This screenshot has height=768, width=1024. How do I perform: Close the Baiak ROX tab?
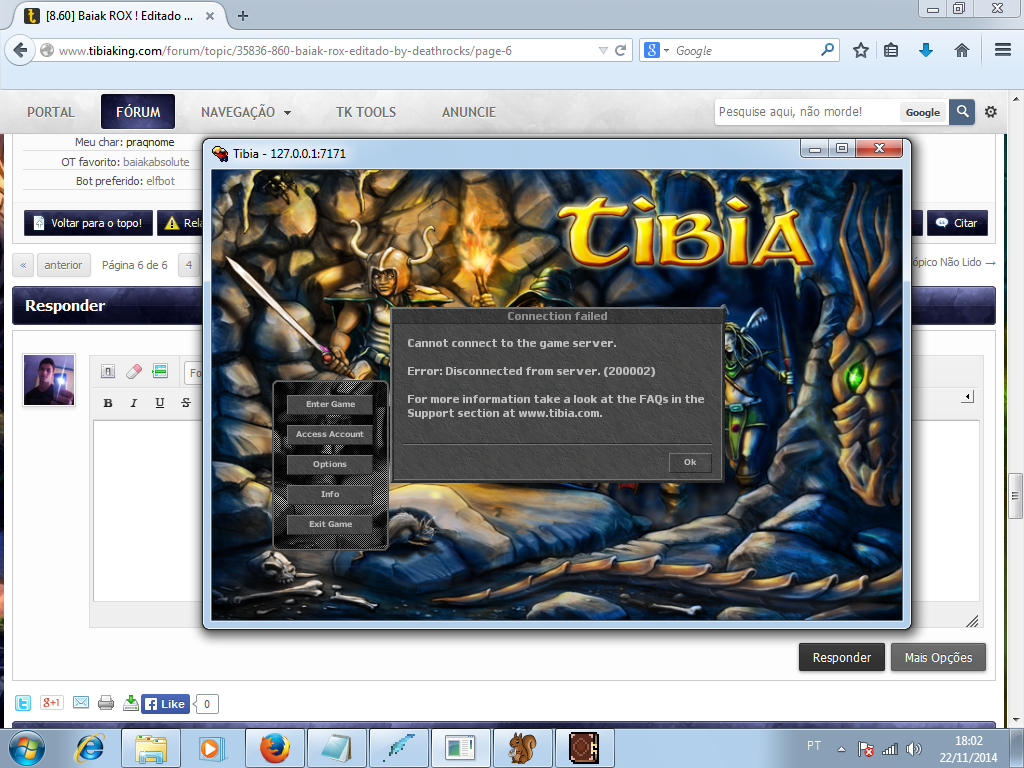point(210,16)
